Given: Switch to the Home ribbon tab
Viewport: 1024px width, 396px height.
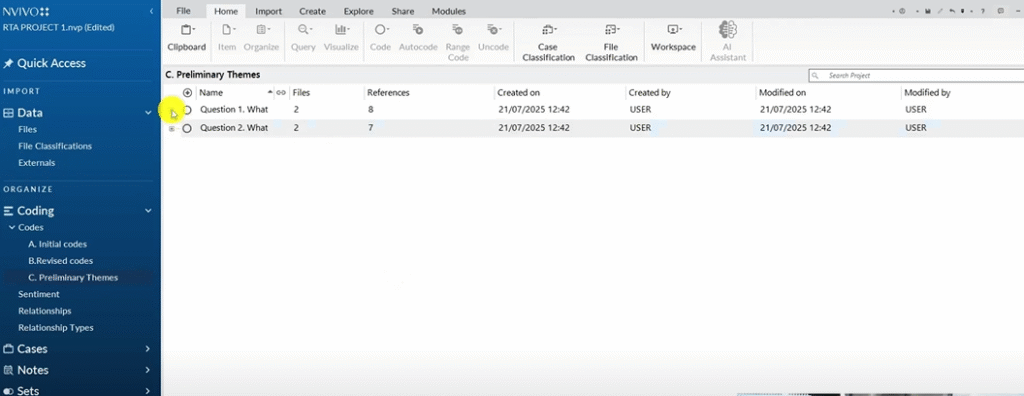Looking at the screenshot, I should tap(226, 11).
